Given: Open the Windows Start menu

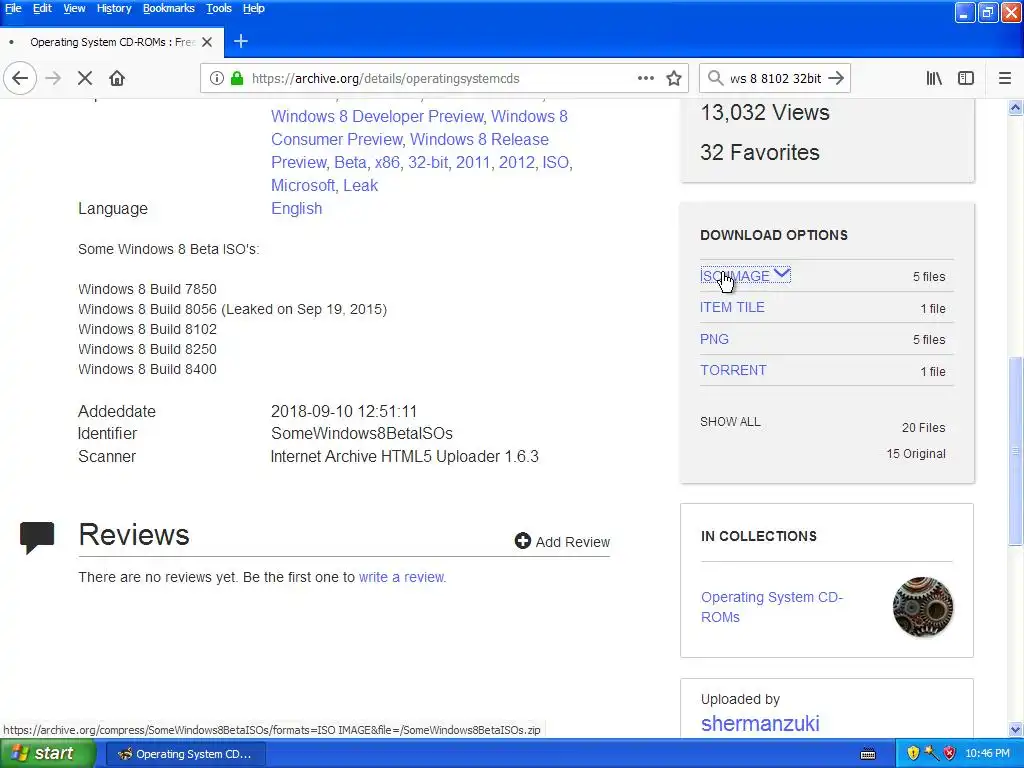Looking at the screenshot, I should (x=48, y=754).
